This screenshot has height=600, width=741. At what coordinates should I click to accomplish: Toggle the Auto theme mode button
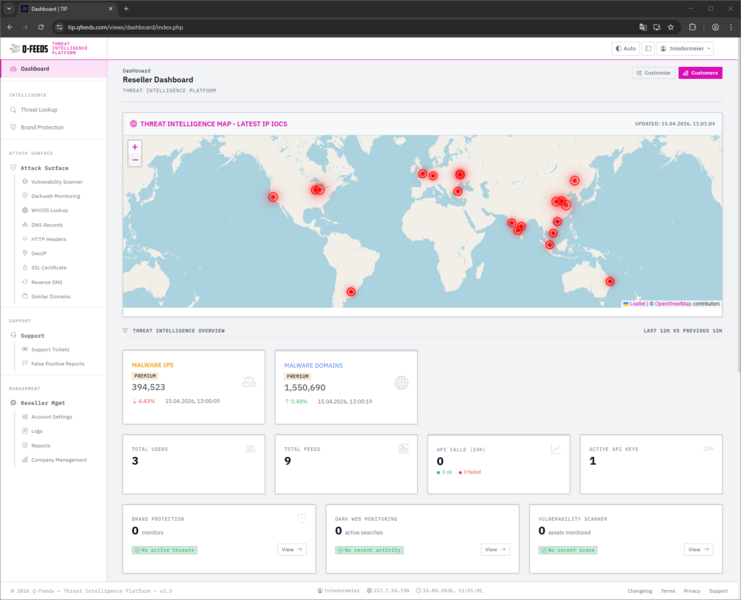coord(626,48)
